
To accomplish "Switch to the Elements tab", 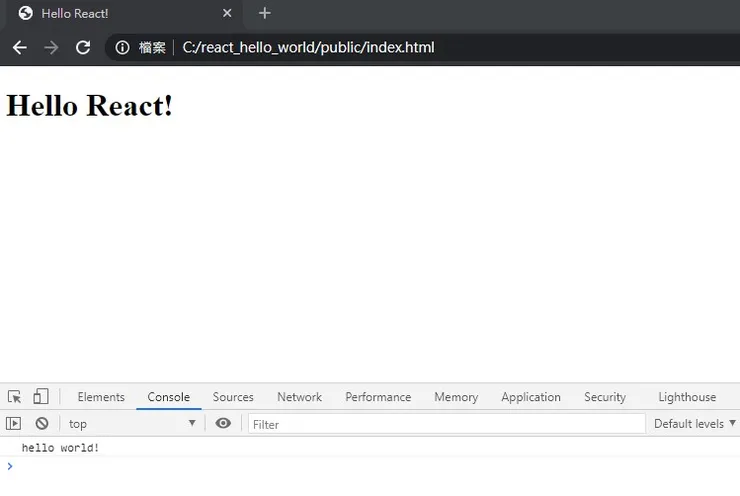I will 101,397.
